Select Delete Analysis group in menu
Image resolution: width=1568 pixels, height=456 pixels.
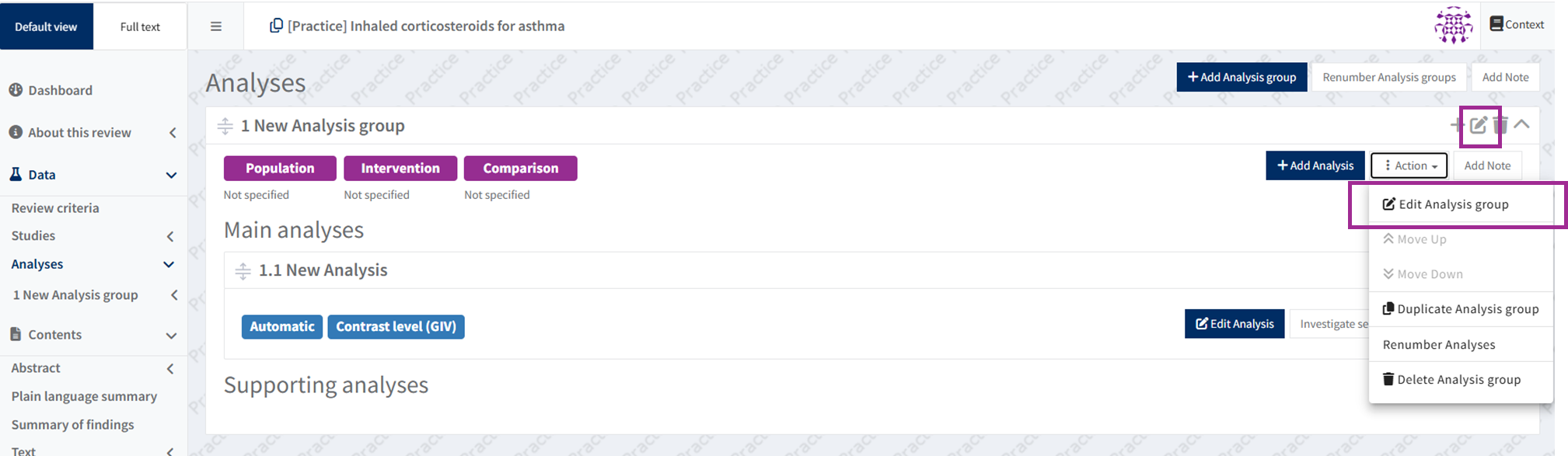1451,380
